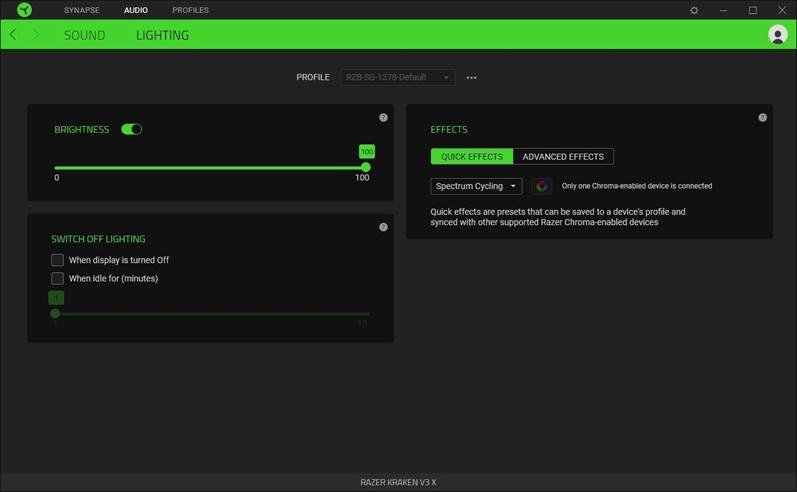Switch to the Synapse tab
Image resolution: width=797 pixels, height=492 pixels.
(x=82, y=10)
